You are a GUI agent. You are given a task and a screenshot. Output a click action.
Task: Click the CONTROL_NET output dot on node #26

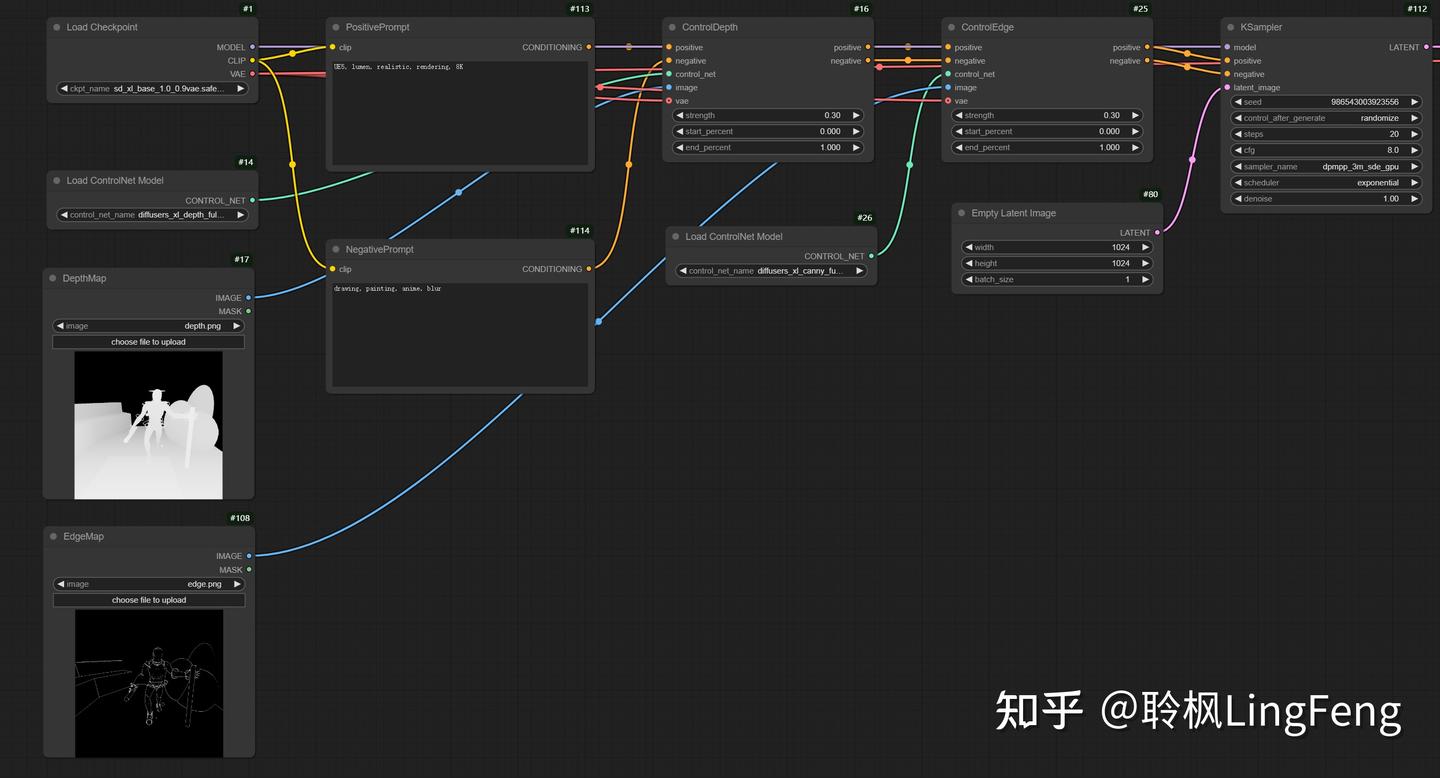tap(873, 256)
